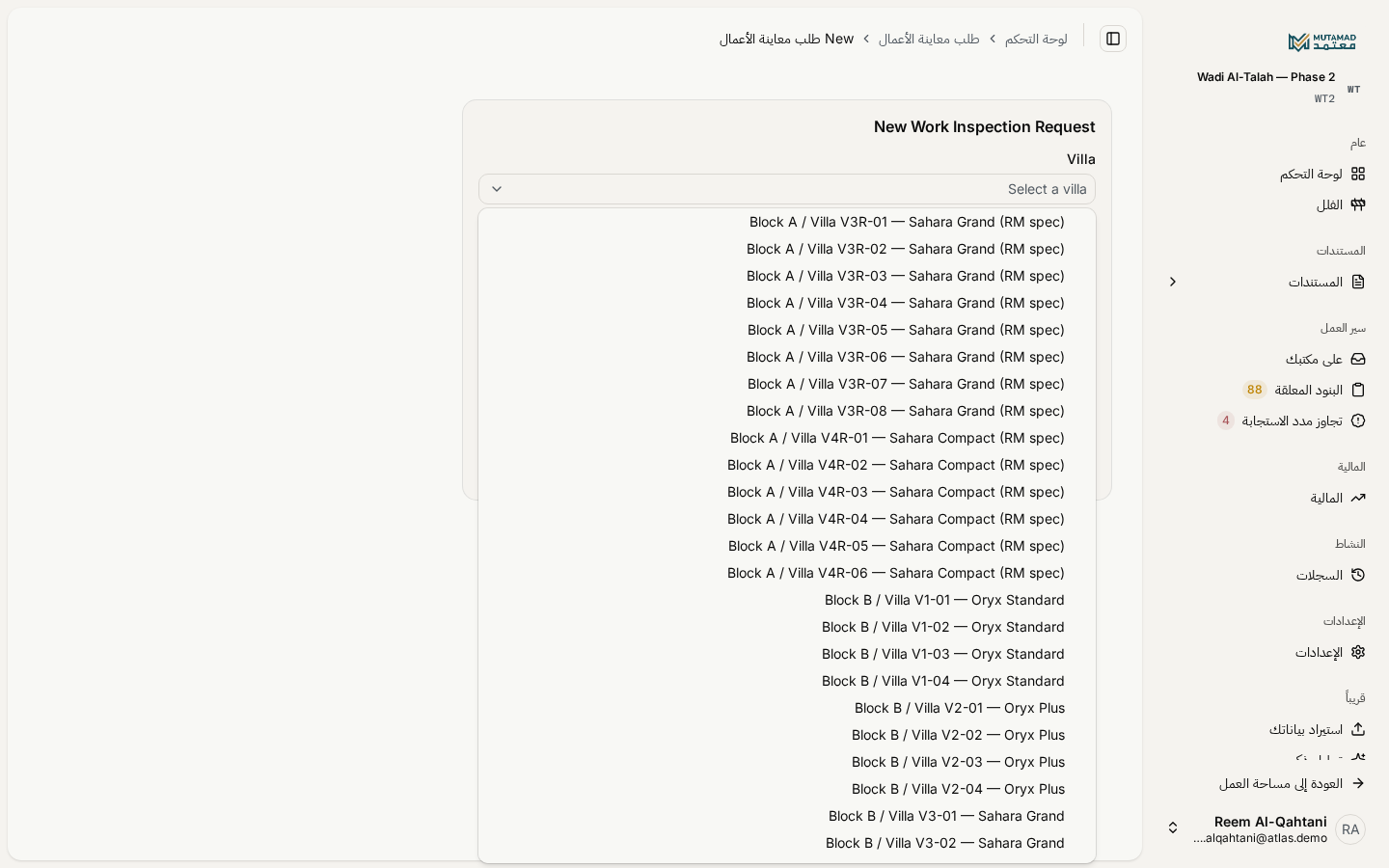Image resolution: width=1389 pixels, height=868 pixels.
Task: Select Block B / Villa V2-03 — Oryx Plus
Action: [x=787, y=762]
